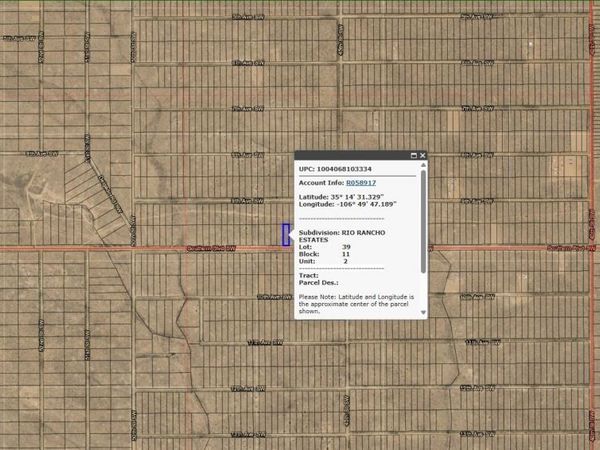Close the parcel info popup
Image resolution: width=600 pixels, height=450 pixels.
(422, 155)
